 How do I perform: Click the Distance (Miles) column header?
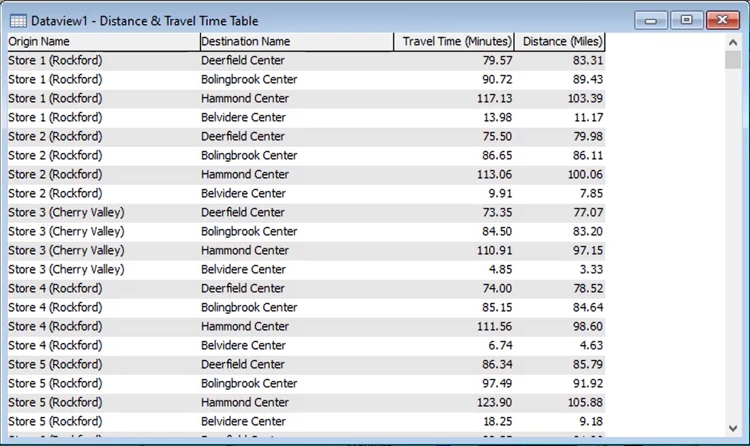[x=561, y=42]
